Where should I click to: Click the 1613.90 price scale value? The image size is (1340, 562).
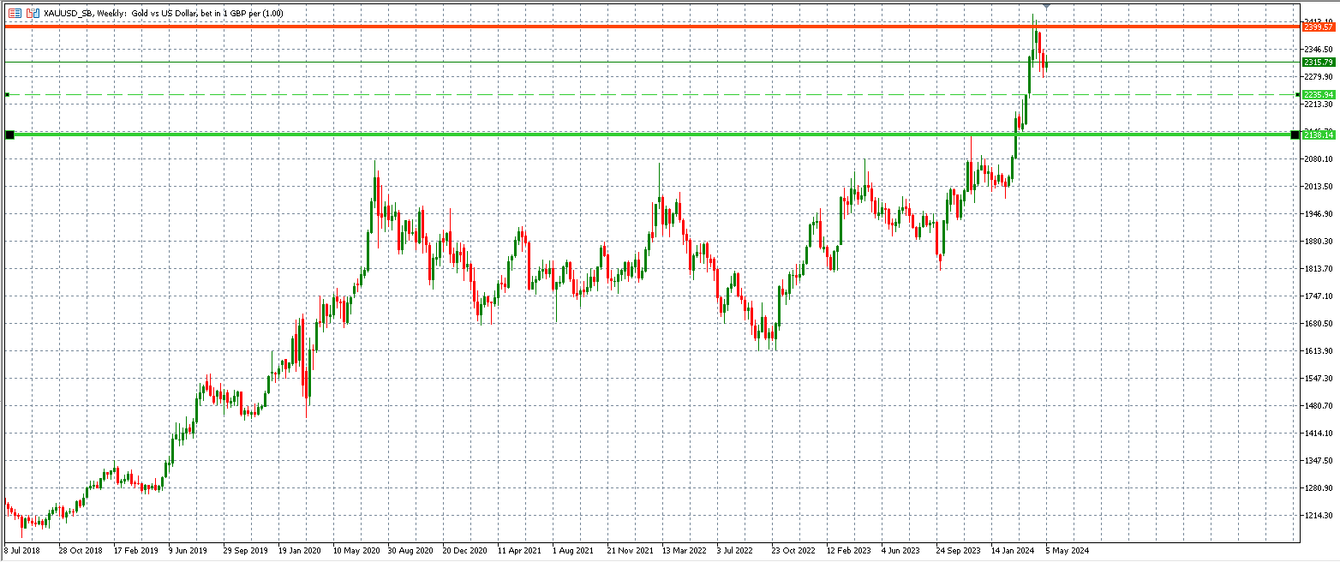tap(1319, 351)
